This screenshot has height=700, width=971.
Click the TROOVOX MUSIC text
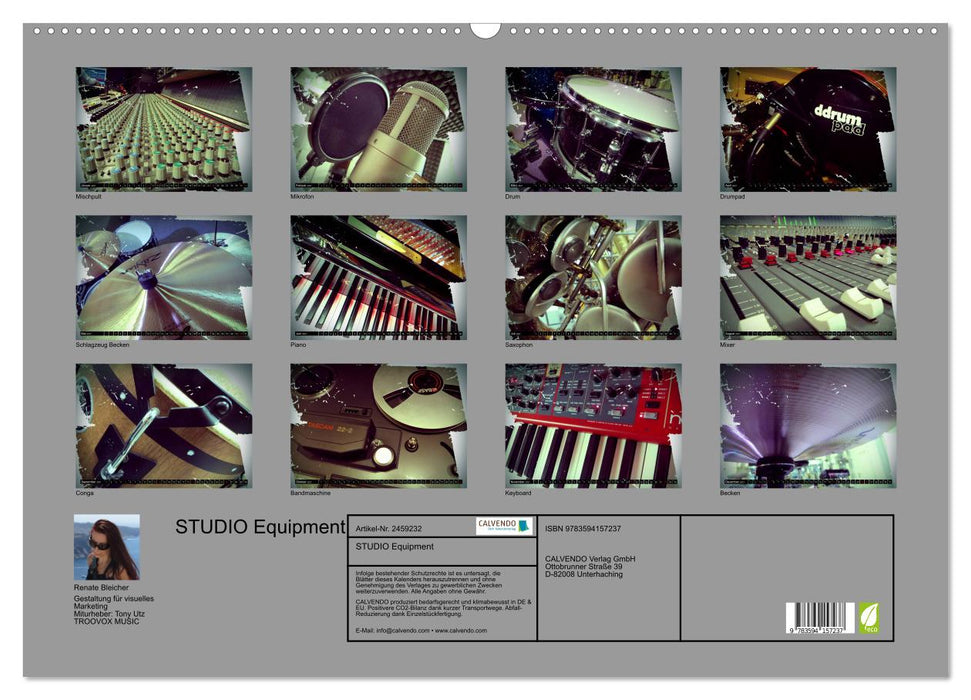[107, 621]
